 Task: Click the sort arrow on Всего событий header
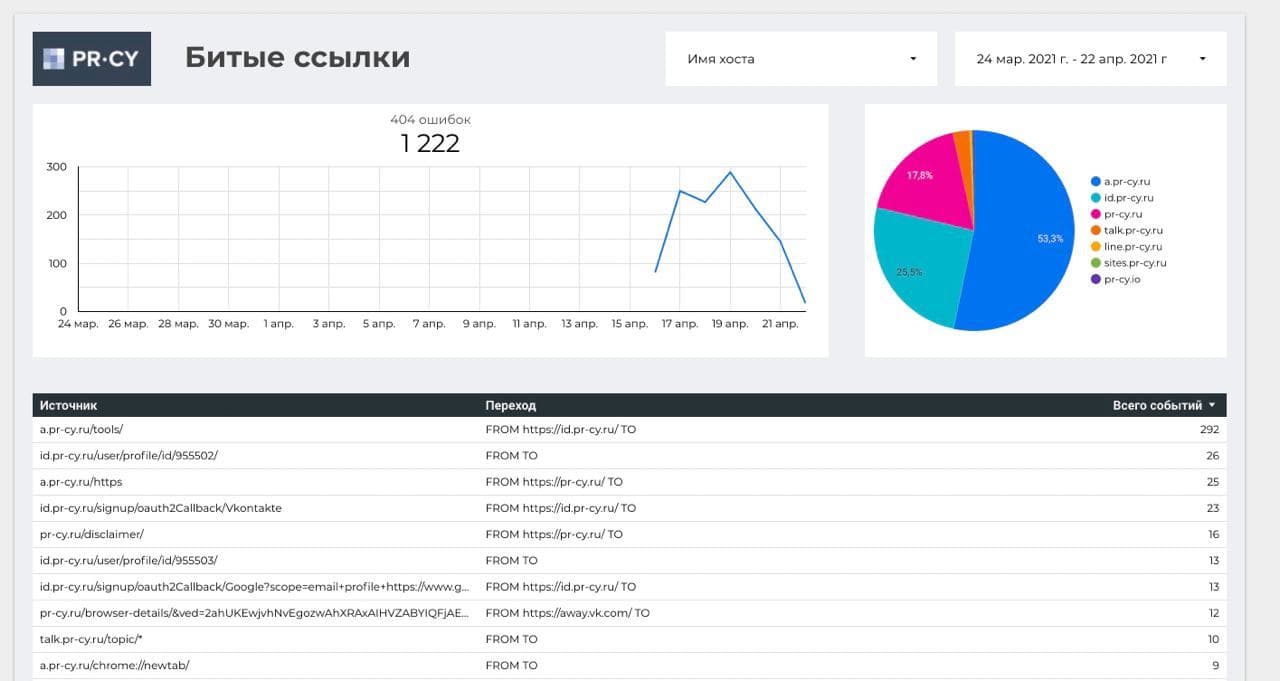pos(1210,405)
